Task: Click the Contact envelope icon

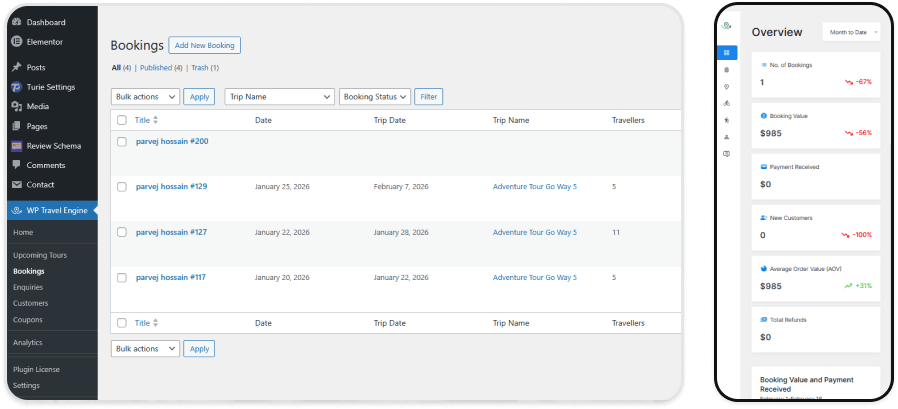Action: (x=17, y=184)
